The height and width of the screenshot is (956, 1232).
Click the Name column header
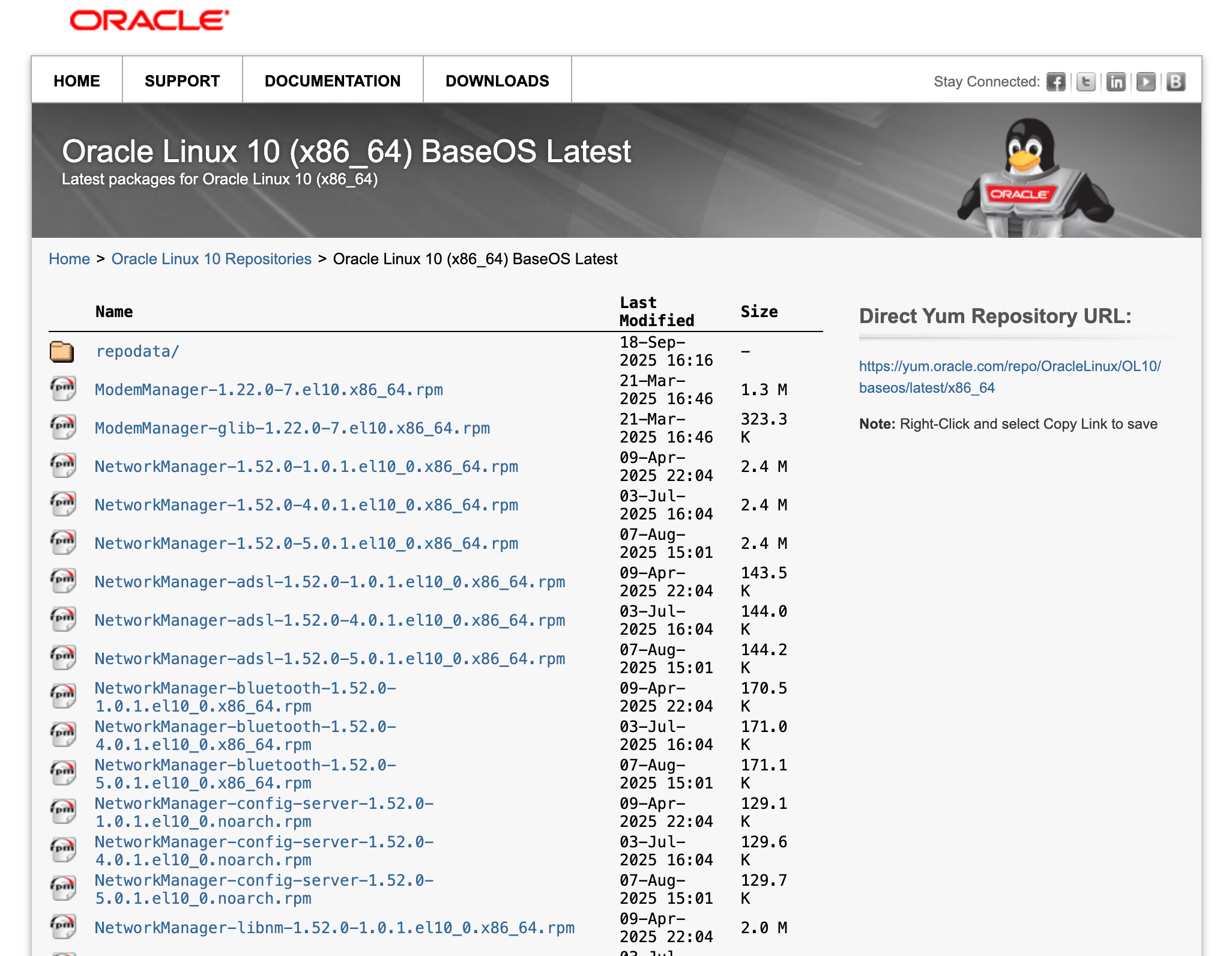coord(114,312)
